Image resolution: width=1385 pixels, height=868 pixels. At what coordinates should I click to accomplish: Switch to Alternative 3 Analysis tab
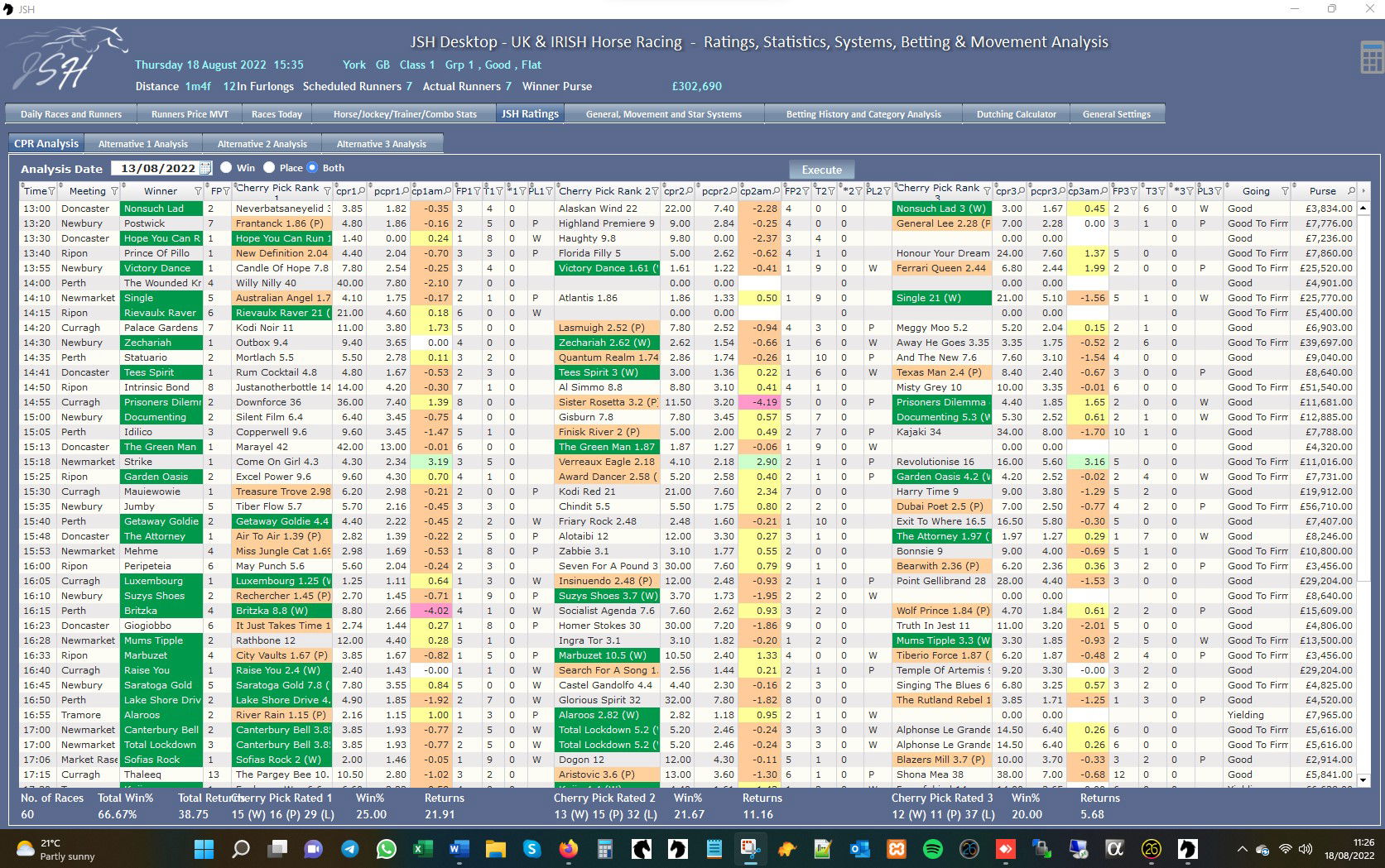382,144
